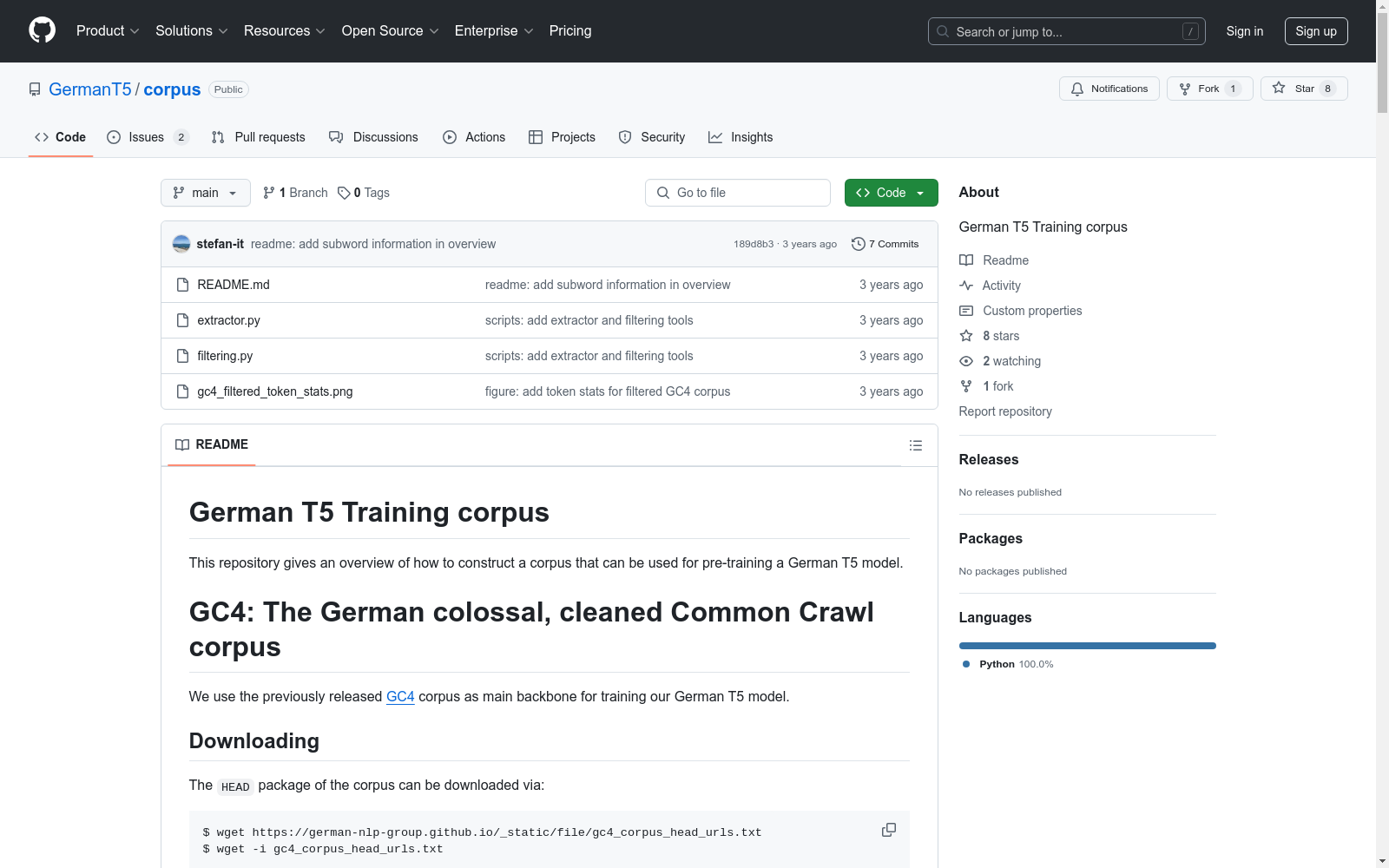
Task: Copy the wget code block
Action: 888,830
